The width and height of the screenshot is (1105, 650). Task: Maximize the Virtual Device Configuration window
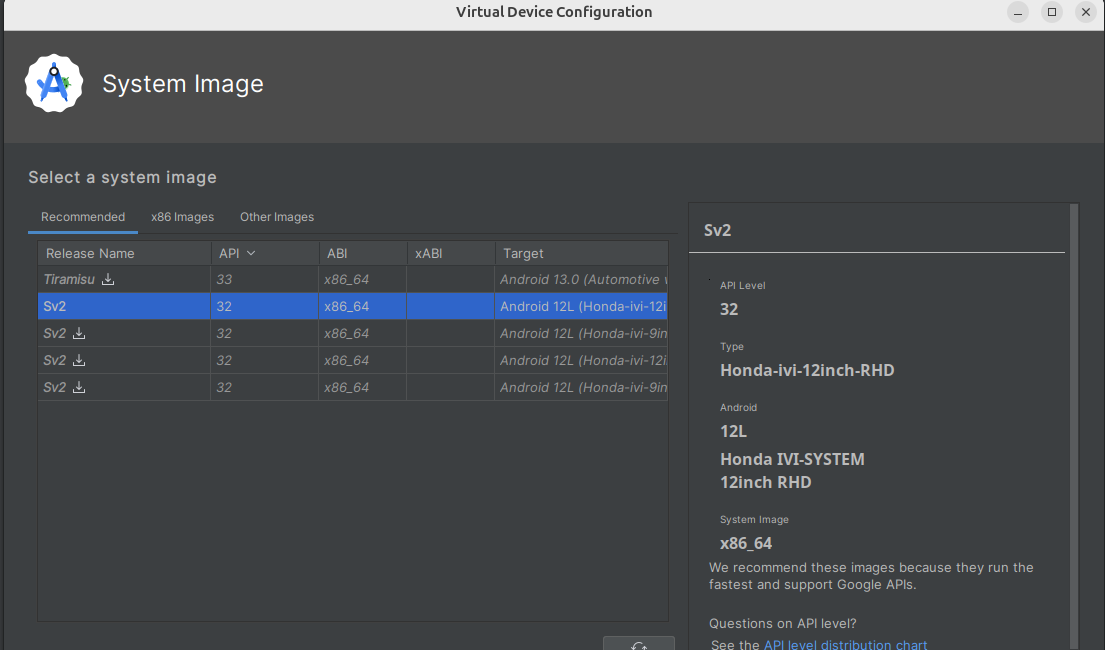(1051, 12)
